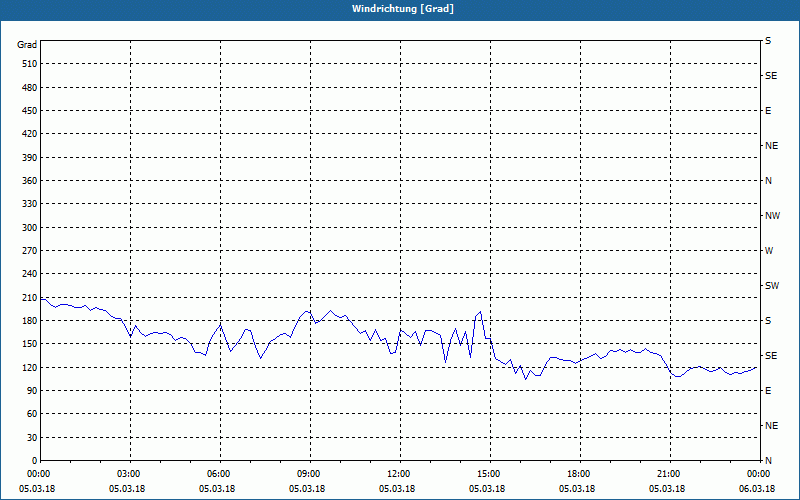Select the 210 y-axis value
This screenshot has width=800, height=500.
[30, 297]
